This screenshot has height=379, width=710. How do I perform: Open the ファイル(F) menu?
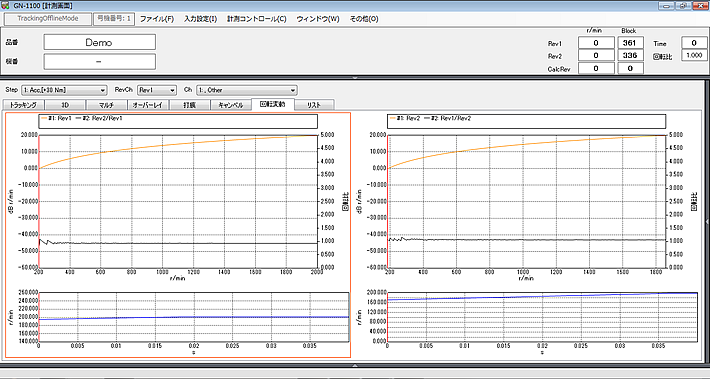pyautogui.click(x=157, y=19)
